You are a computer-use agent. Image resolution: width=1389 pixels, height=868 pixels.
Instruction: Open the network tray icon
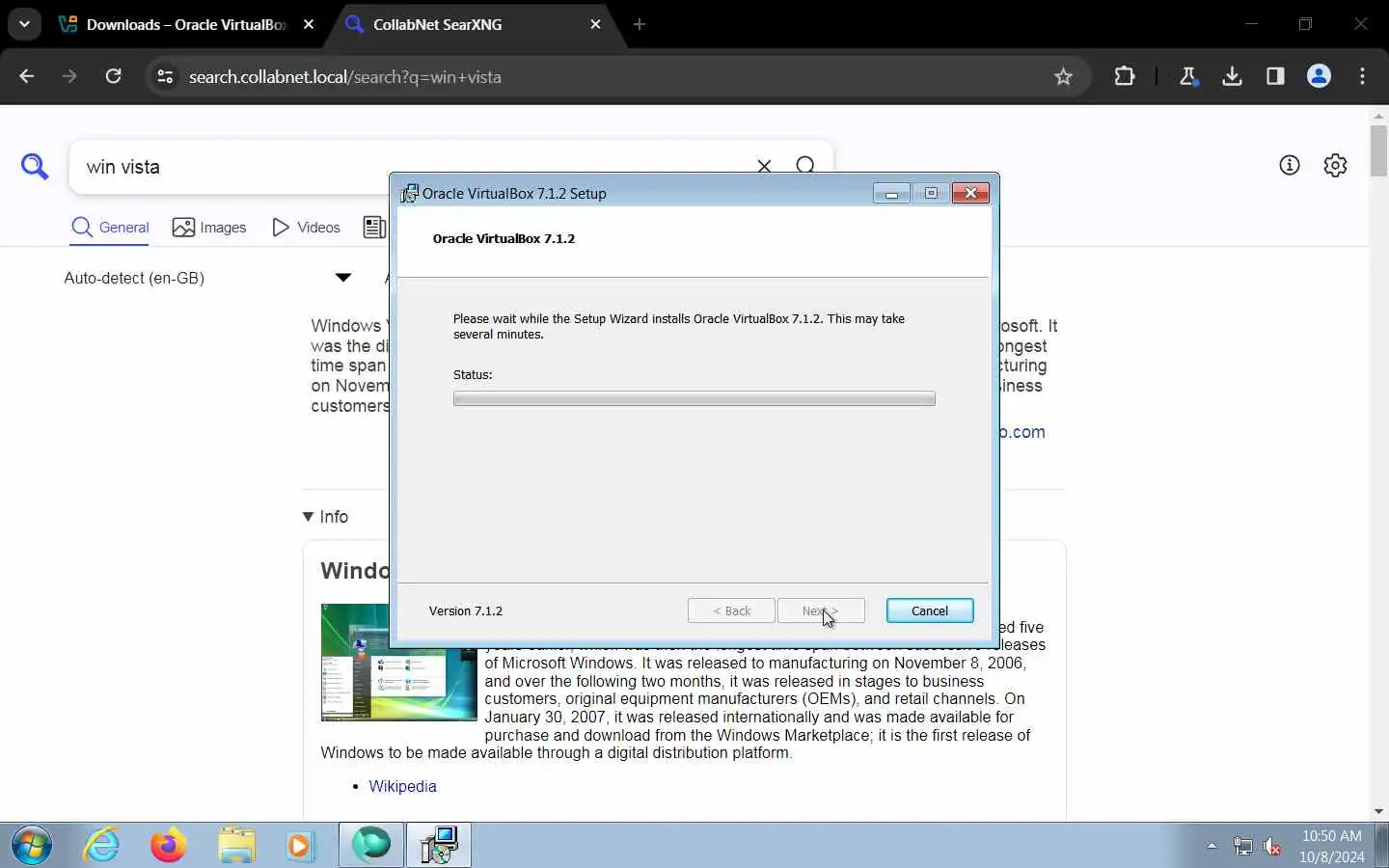(x=1243, y=847)
